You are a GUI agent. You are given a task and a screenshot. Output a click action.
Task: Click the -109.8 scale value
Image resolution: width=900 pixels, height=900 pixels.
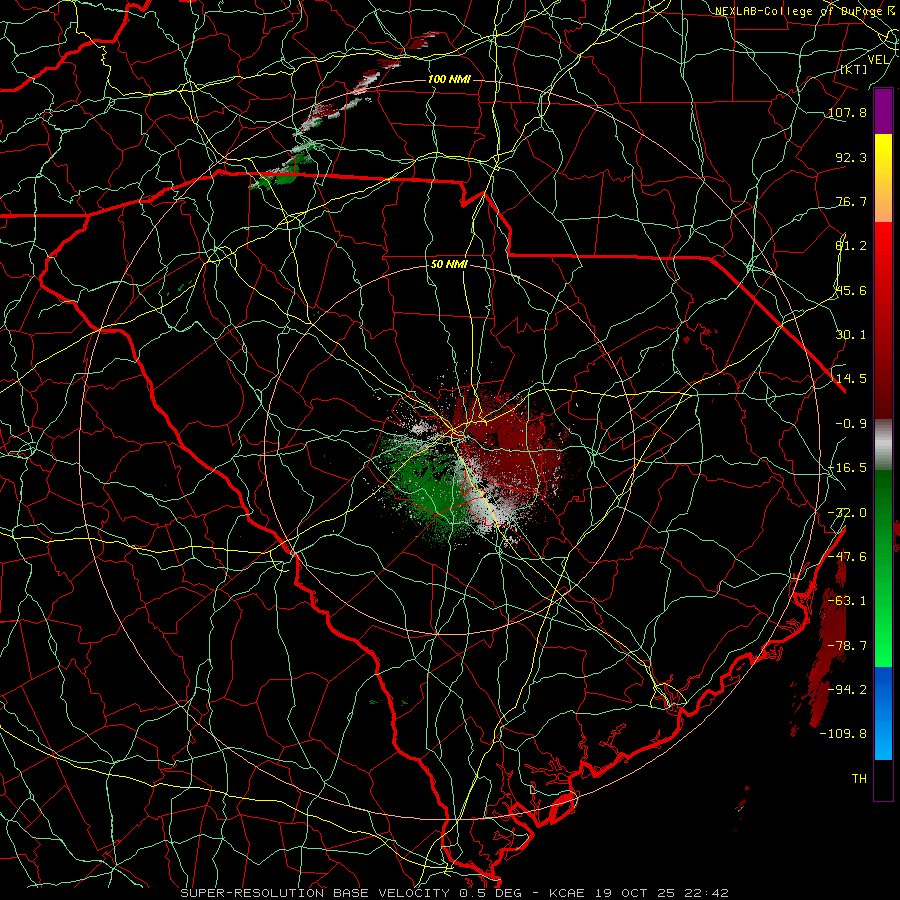tap(843, 734)
